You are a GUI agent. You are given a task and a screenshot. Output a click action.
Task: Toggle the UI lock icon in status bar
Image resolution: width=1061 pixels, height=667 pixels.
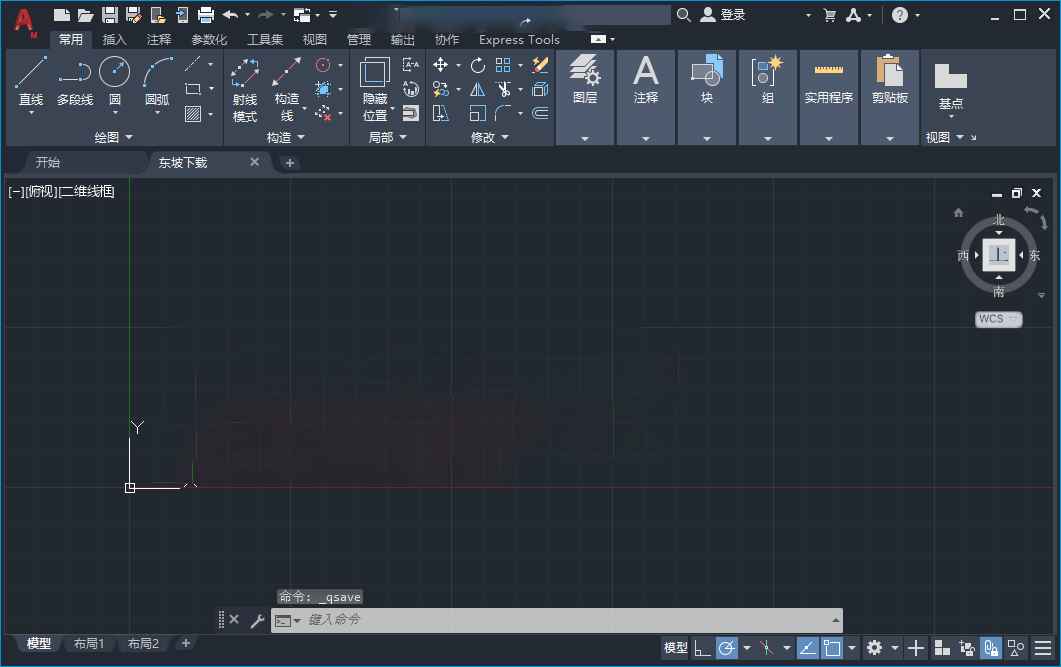(x=991, y=648)
